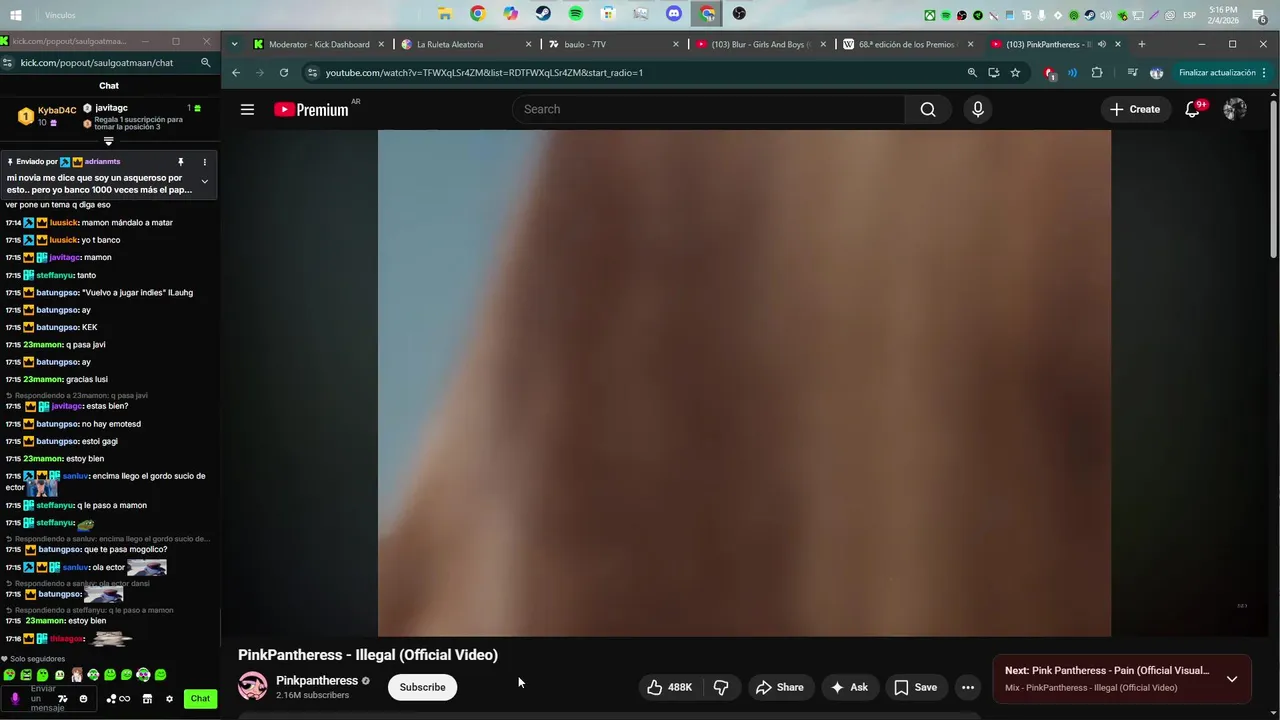This screenshot has width=1280, height=720.
Task: Click the system clock showing 5:16 PM
Action: pos(1224,15)
